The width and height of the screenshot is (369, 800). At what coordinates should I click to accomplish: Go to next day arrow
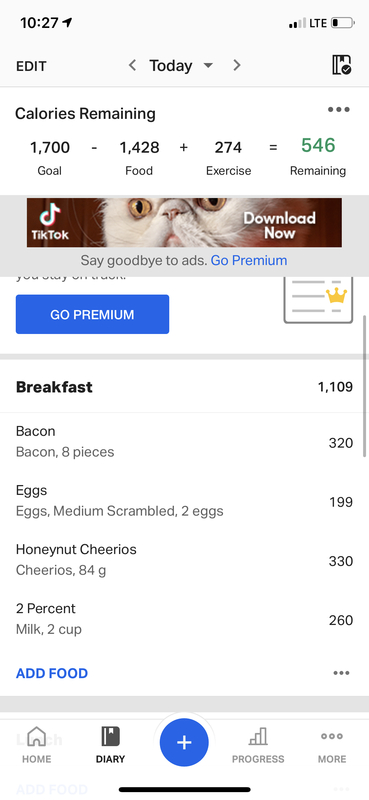[236, 65]
